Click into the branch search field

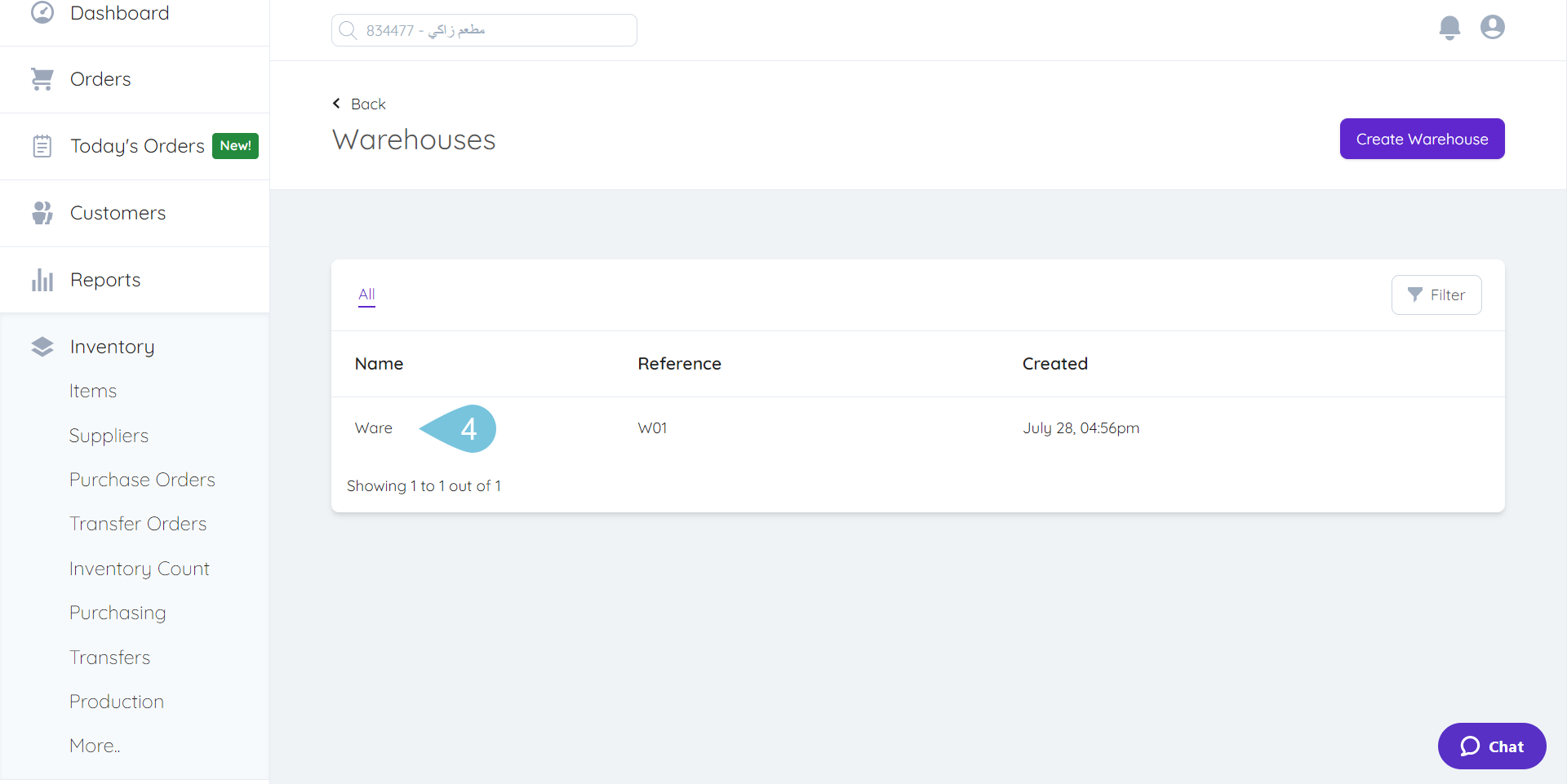point(484,30)
